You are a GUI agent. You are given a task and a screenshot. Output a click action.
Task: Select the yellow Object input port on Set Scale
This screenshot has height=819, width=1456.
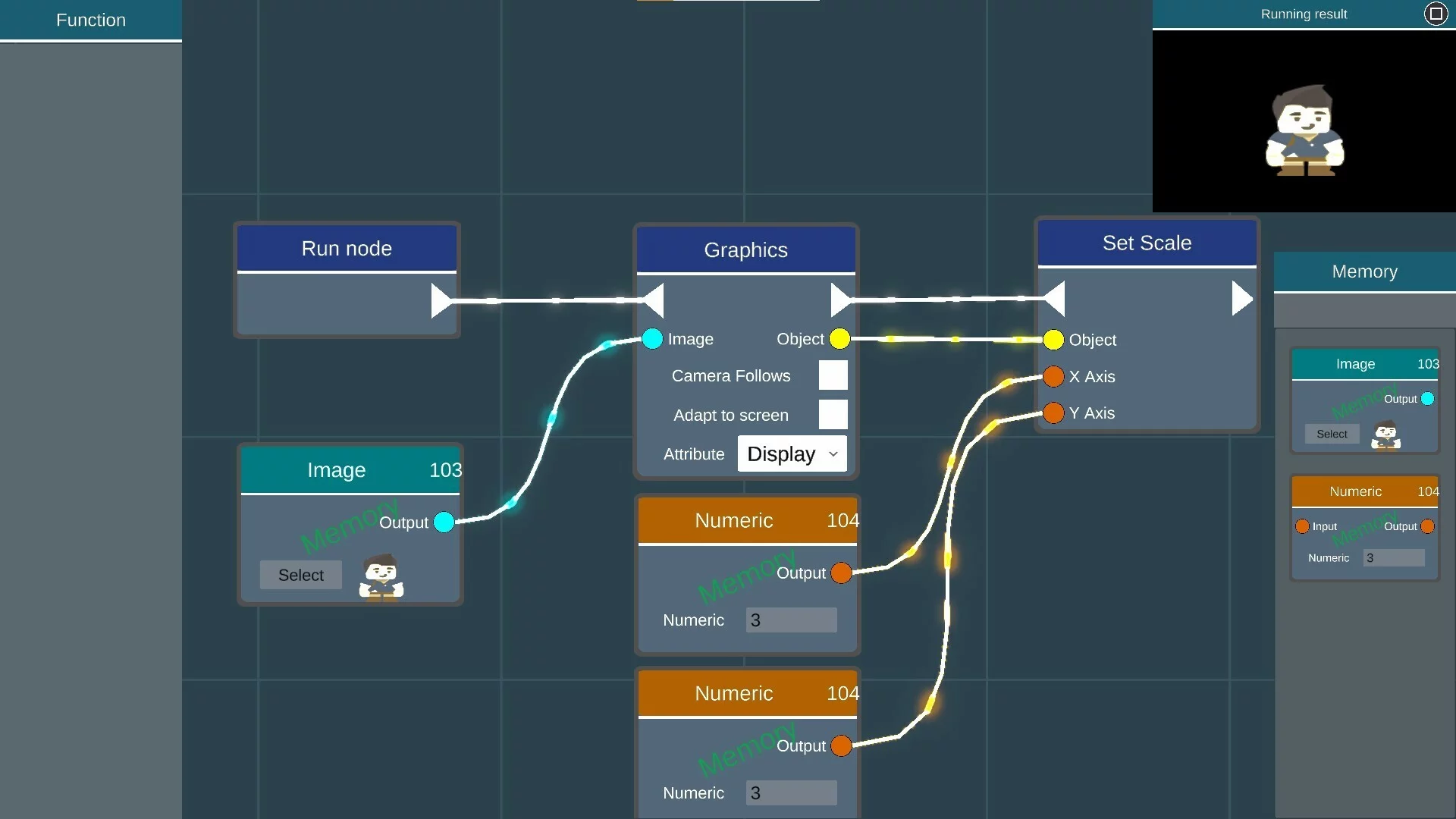point(1053,340)
